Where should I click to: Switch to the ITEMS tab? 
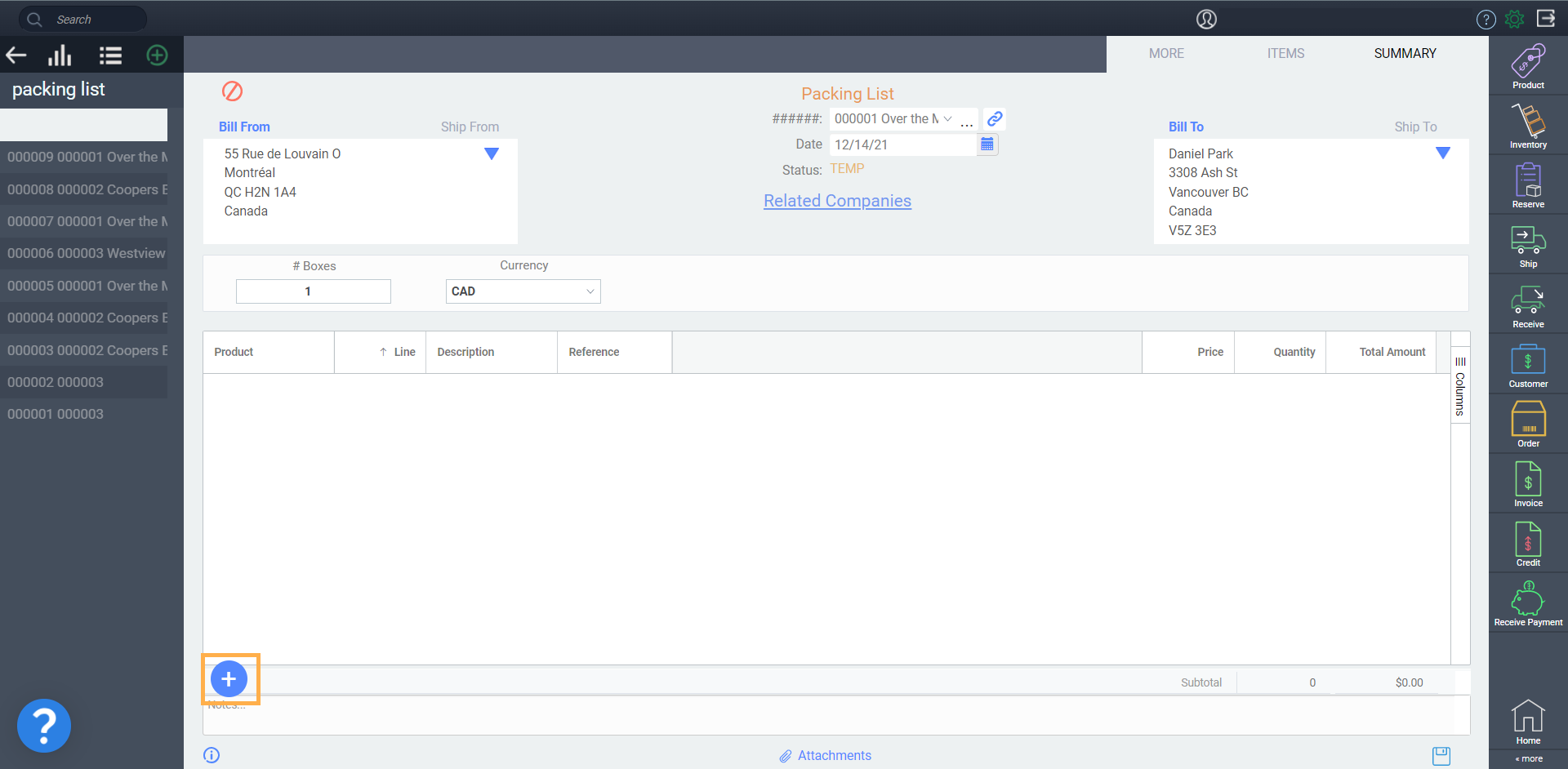(x=1285, y=53)
